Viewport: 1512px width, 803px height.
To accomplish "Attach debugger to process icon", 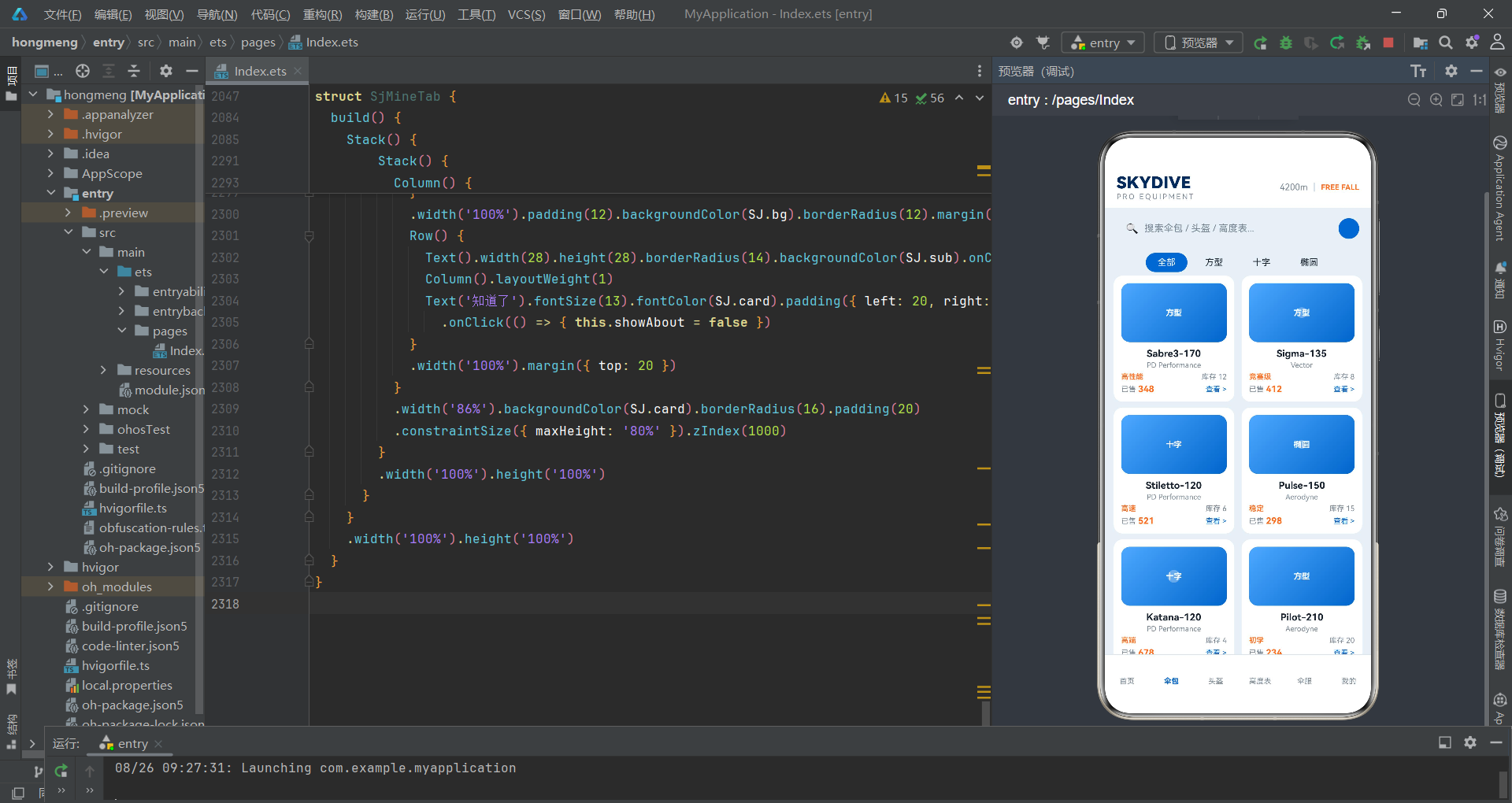I will click(x=1363, y=43).
